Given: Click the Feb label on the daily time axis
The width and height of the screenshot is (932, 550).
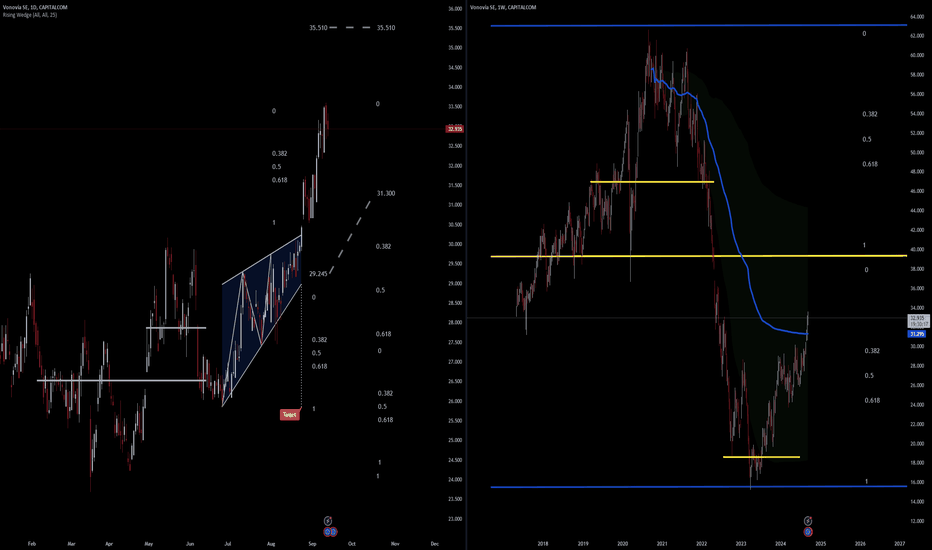Looking at the screenshot, I should pos(32,543).
